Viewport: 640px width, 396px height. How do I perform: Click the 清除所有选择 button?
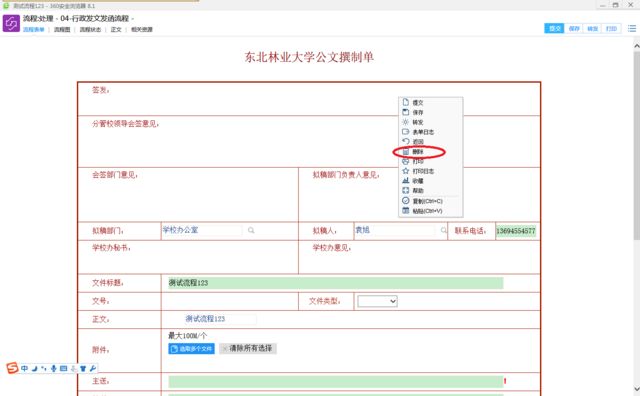click(248, 348)
